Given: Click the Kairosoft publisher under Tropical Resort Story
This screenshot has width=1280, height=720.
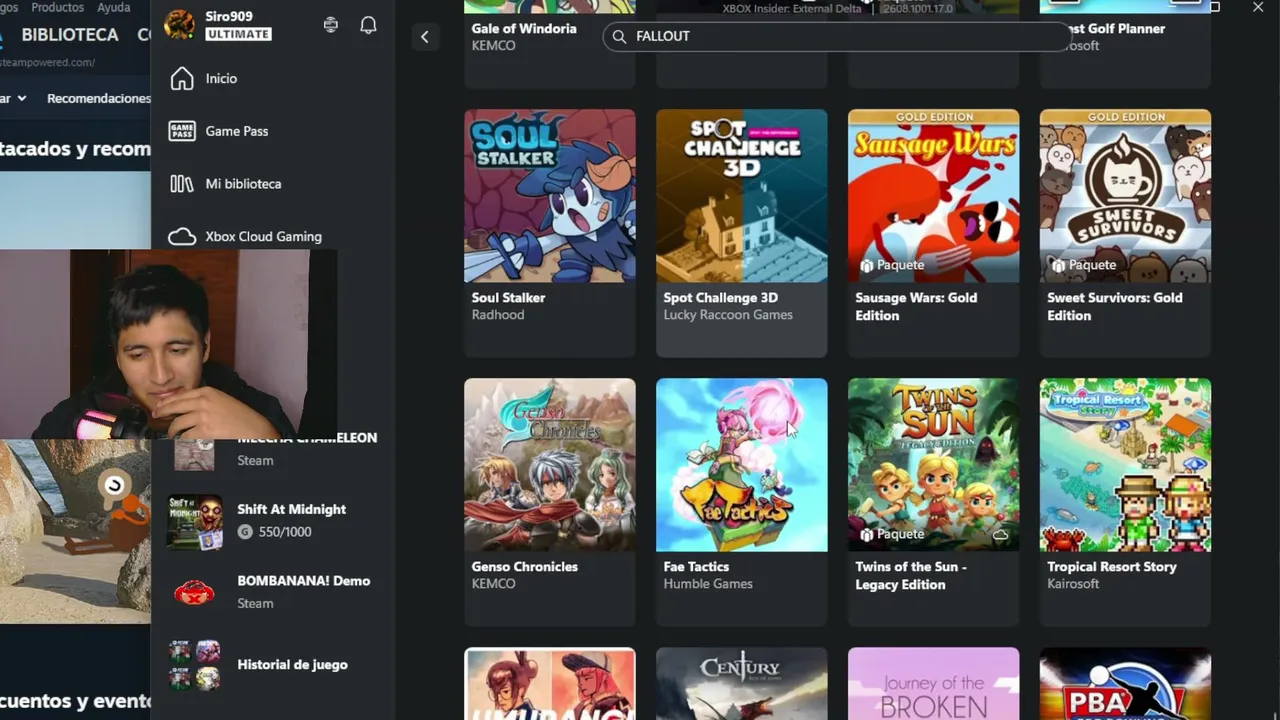Looking at the screenshot, I should pyautogui.click(x=1073, y=584).
